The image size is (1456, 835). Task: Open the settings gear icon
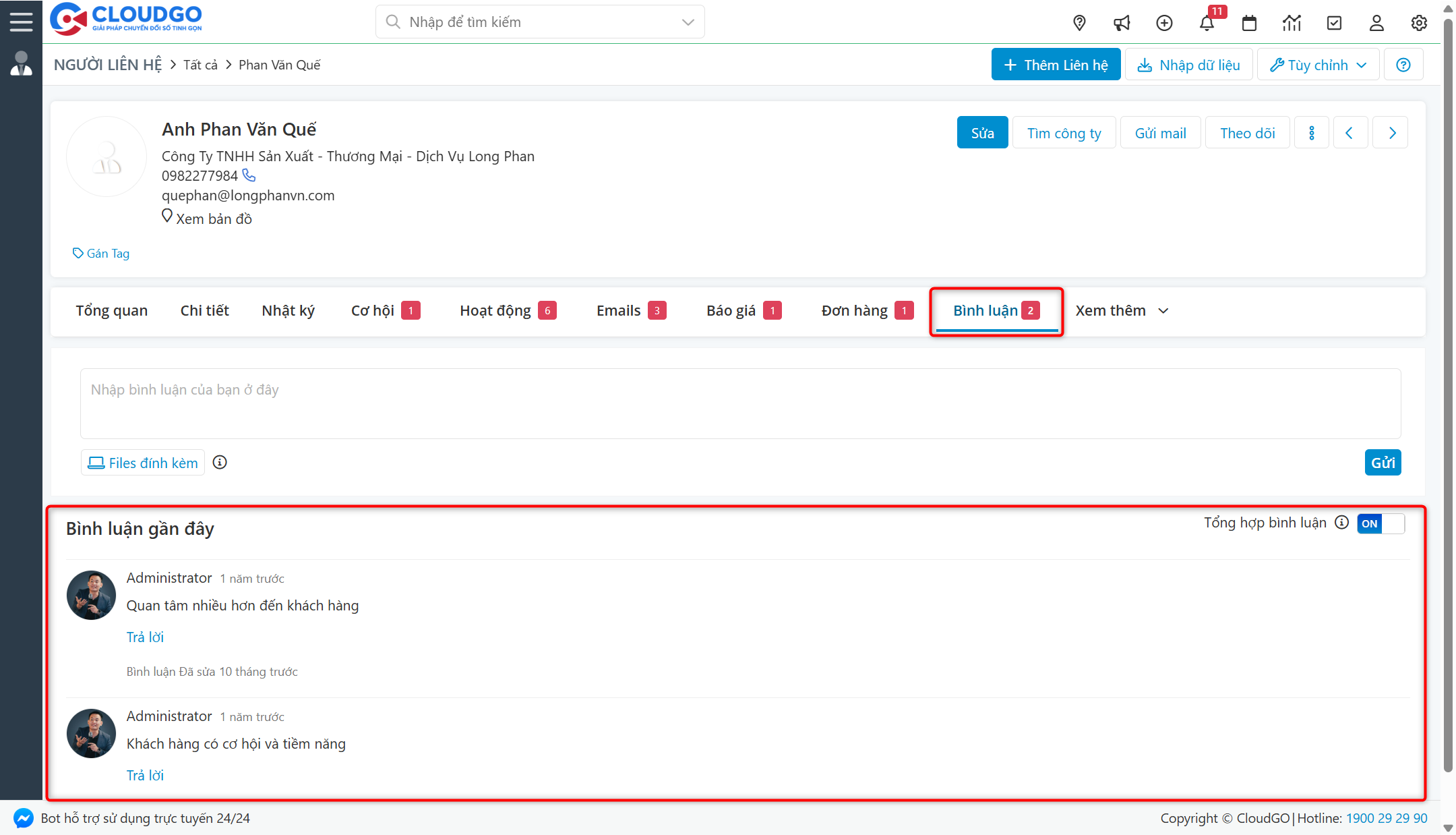[1419, 23]
